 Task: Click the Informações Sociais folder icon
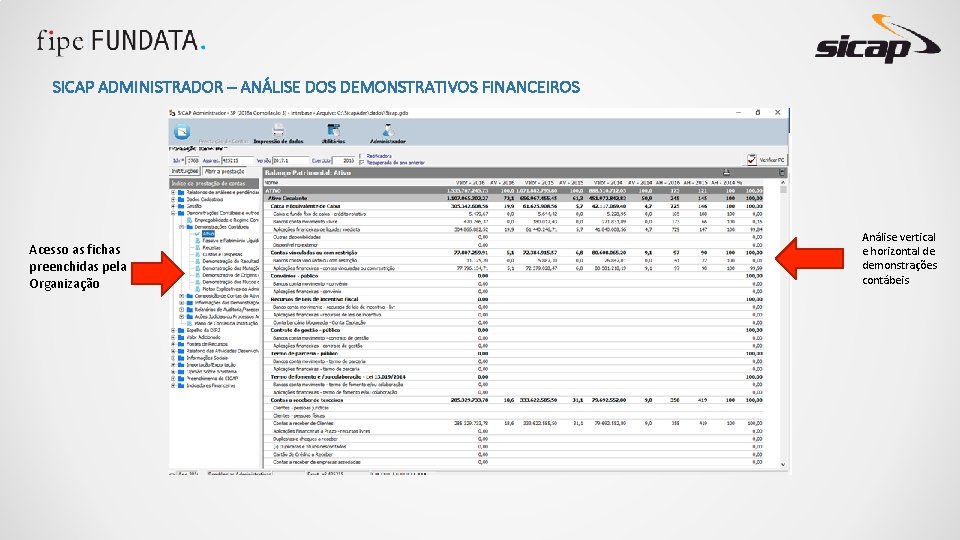[x=181, y=358]
